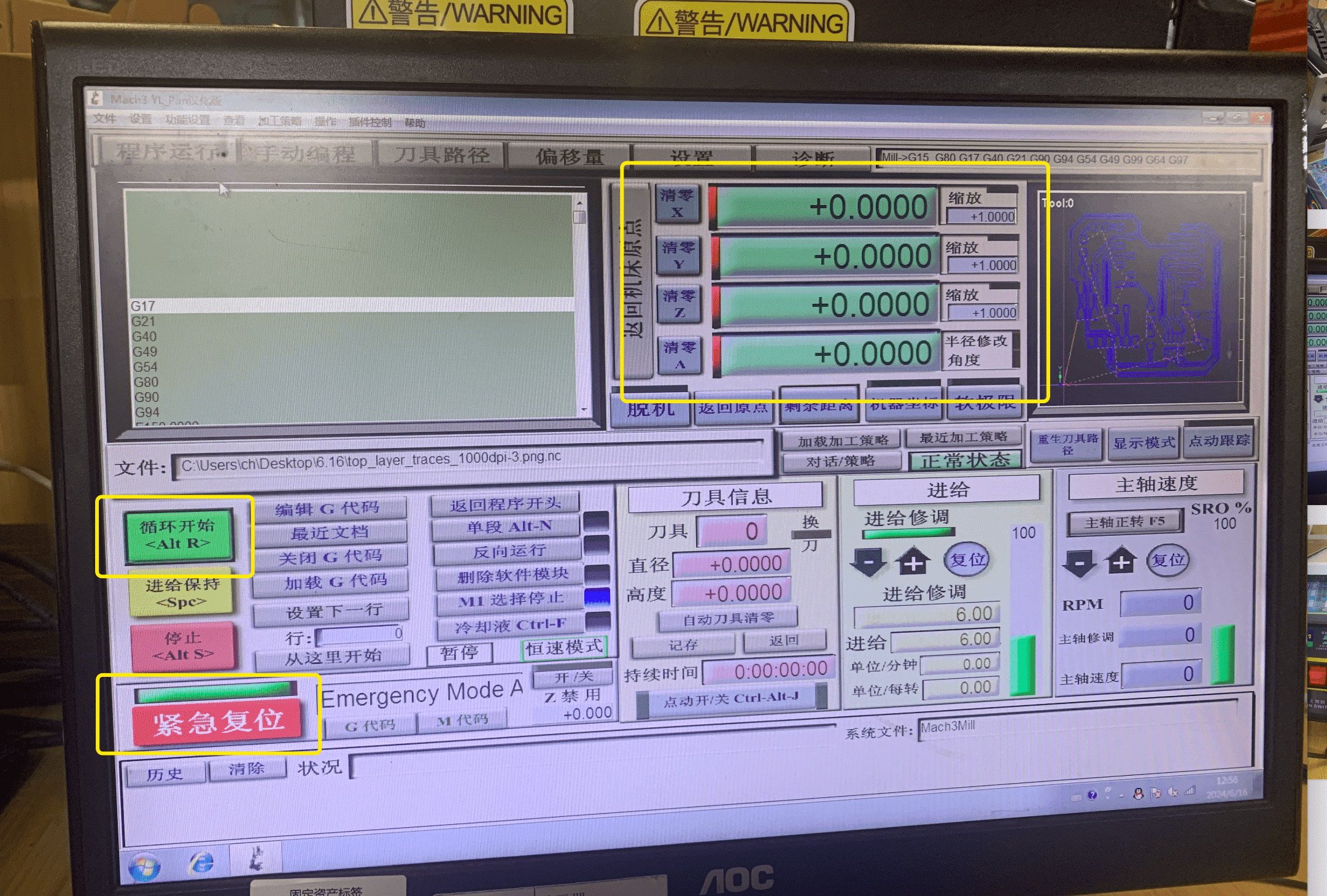
Task: Click 最近文档 recent files button
Action: pos(330,533)
